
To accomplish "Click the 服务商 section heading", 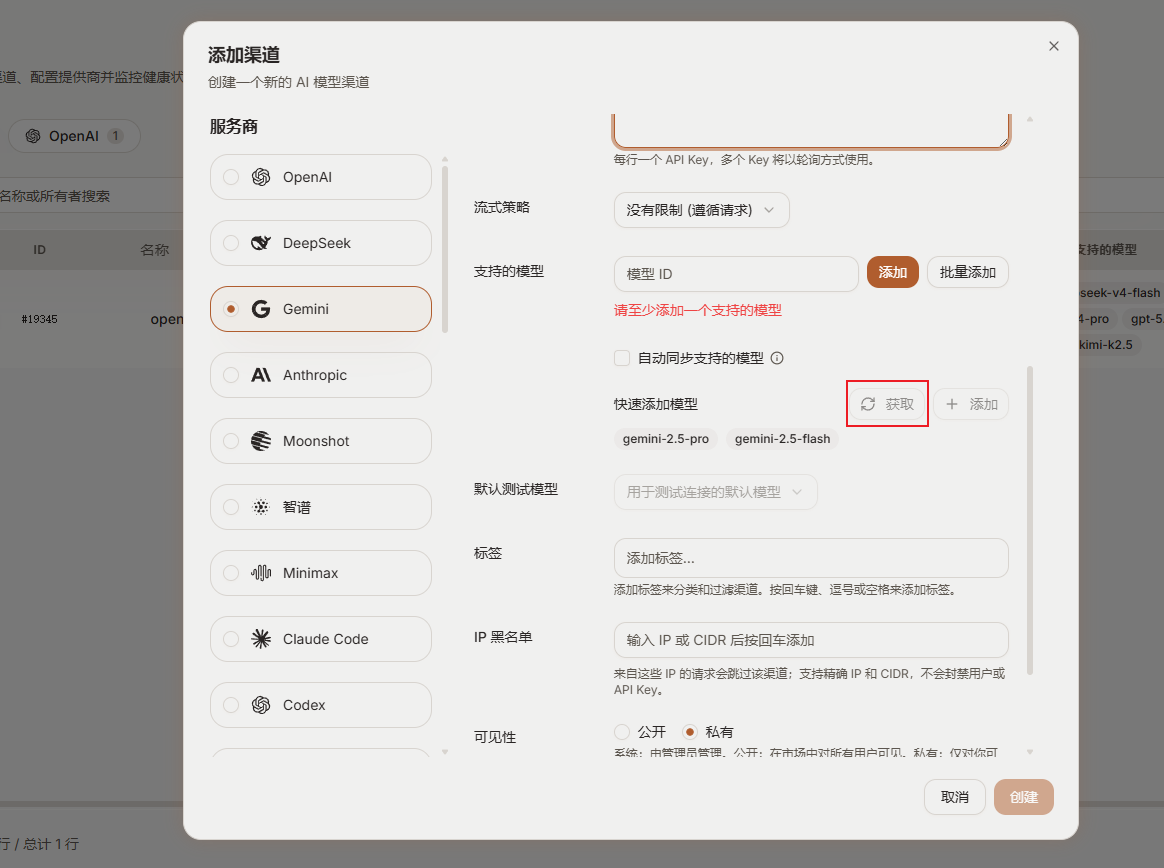I will (x=233, y=127).
